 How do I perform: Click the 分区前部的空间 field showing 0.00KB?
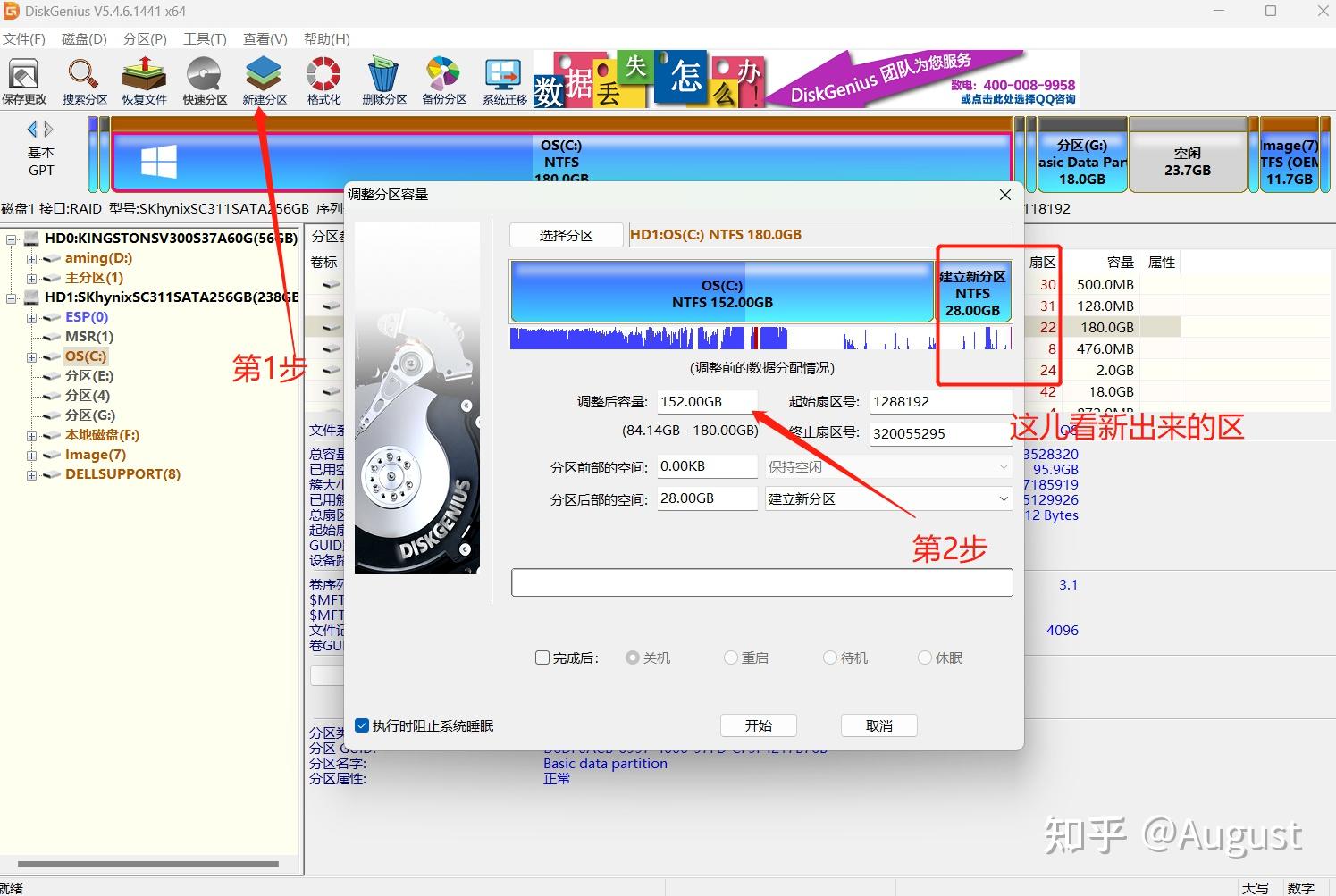[707, 466]
